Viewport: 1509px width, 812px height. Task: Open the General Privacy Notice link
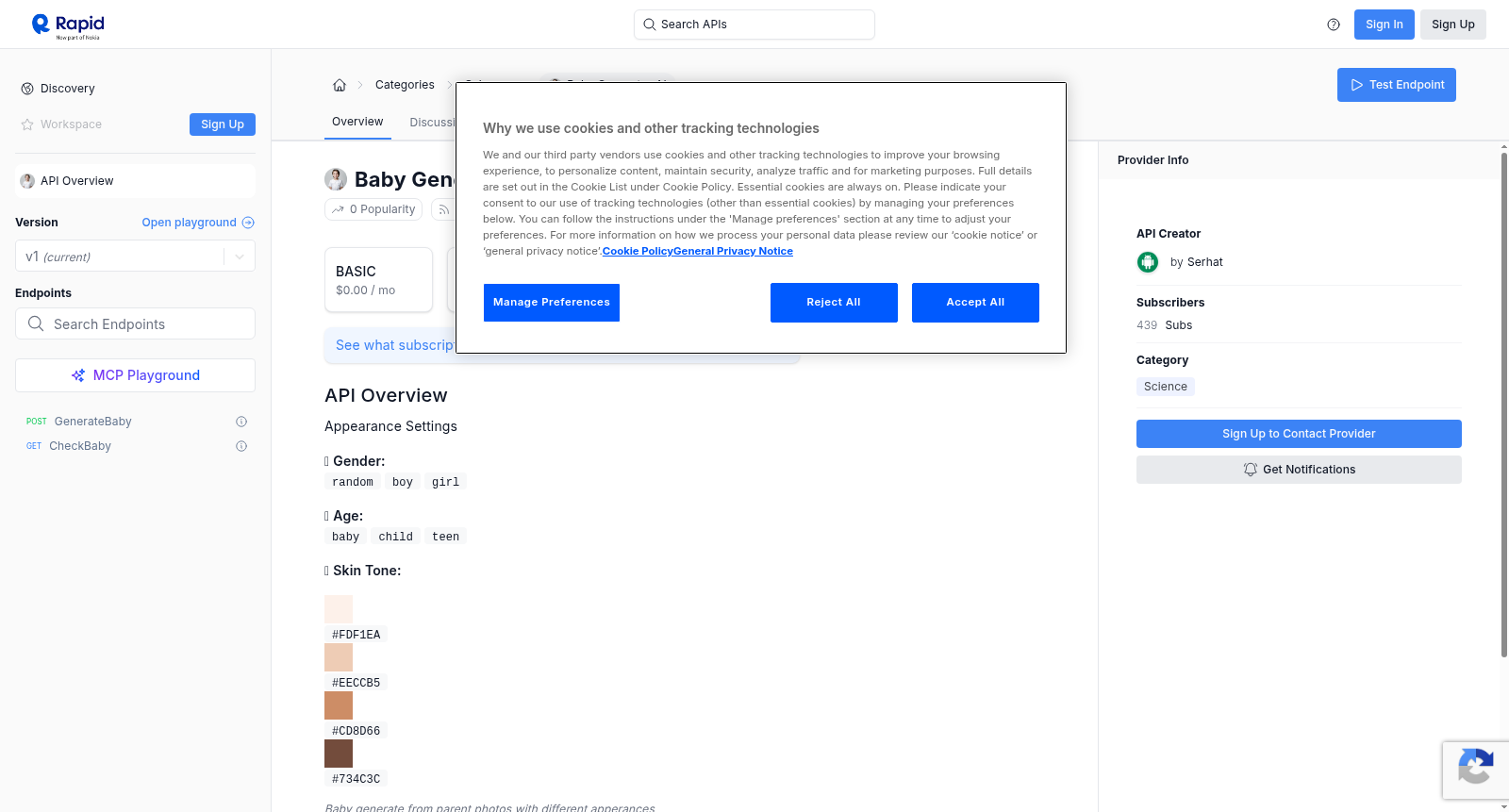click(733, 251)
